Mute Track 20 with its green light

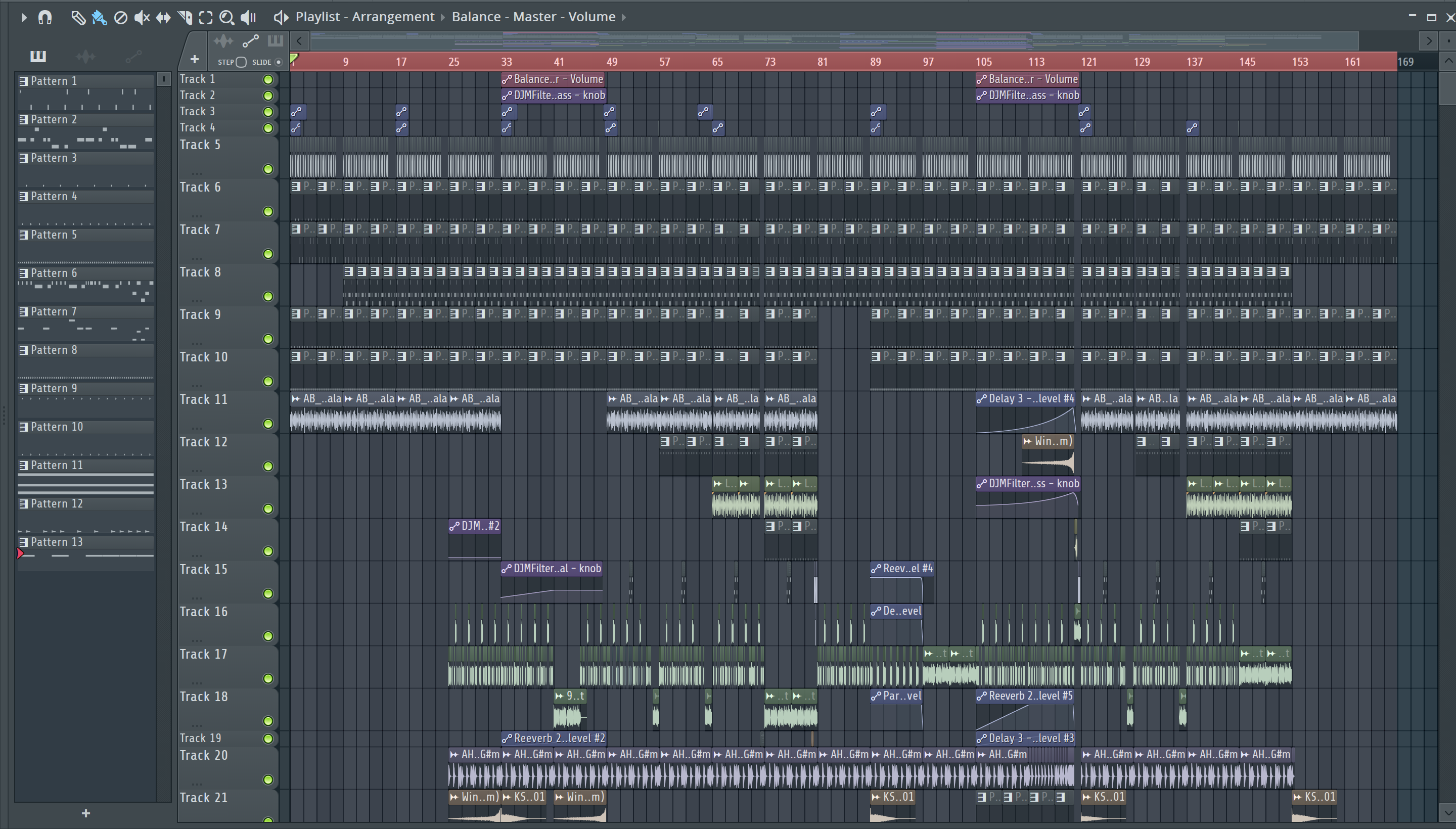click(x=267, y=779)
